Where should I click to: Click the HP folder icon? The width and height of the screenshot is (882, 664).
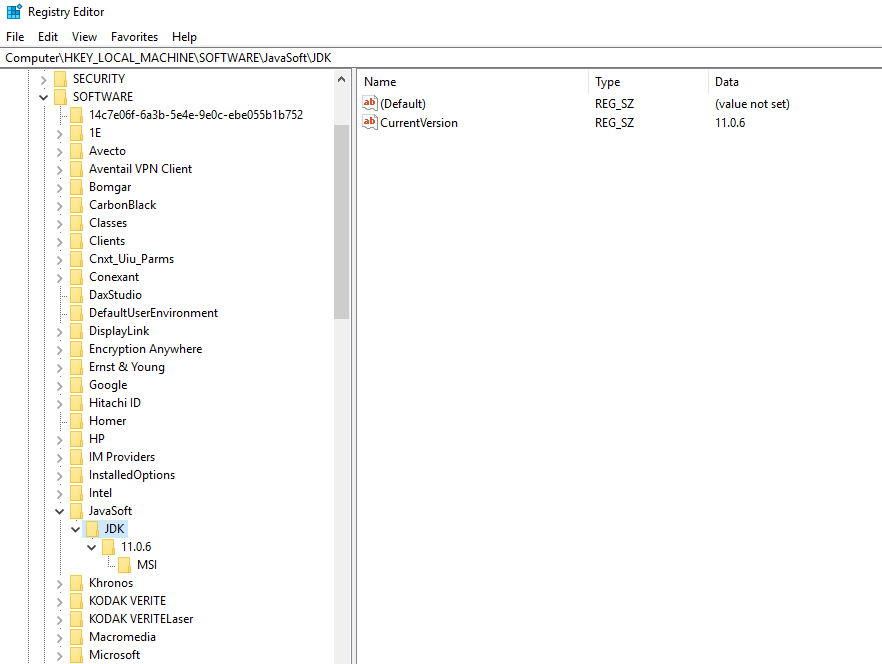(76, 439)
